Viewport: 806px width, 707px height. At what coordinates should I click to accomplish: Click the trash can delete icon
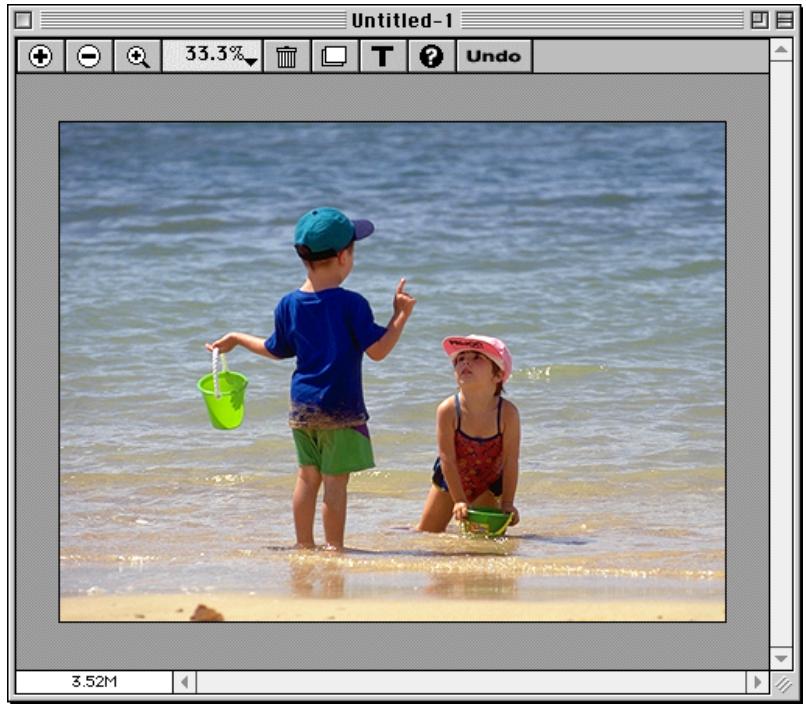click(287, 56)
